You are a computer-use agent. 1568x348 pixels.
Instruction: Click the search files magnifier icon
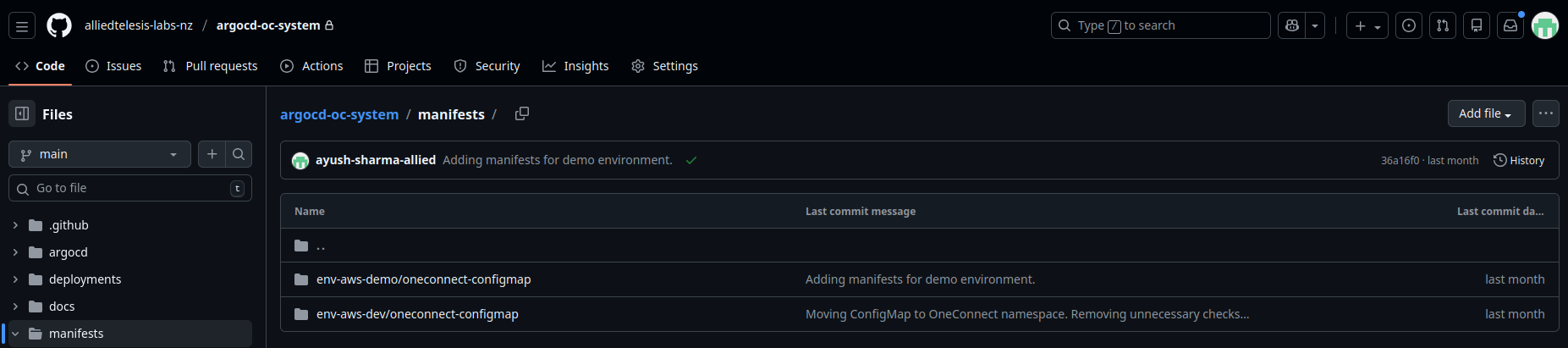click(x=239, y=154)
